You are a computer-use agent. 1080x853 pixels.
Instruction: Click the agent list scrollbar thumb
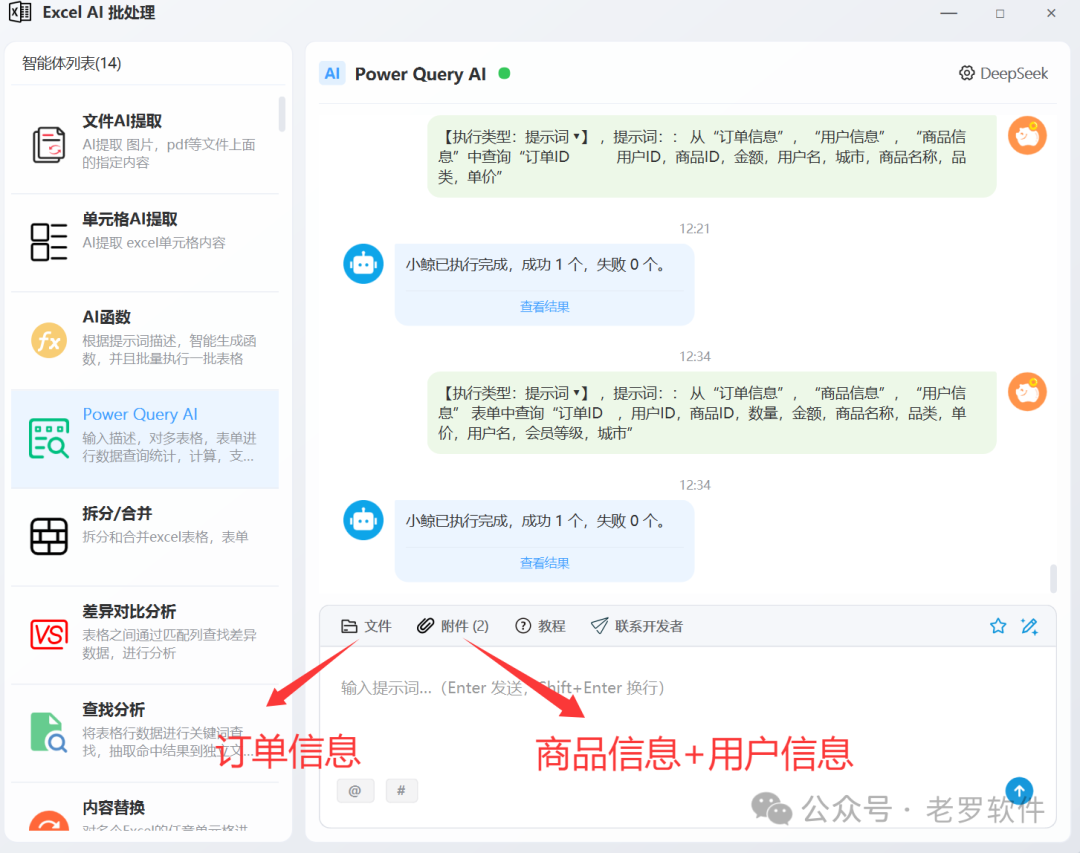click(x=282, y=114)
